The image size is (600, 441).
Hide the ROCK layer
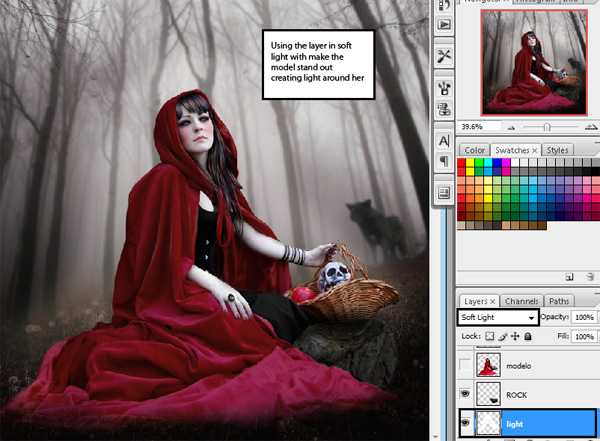(x=465, y=395)
